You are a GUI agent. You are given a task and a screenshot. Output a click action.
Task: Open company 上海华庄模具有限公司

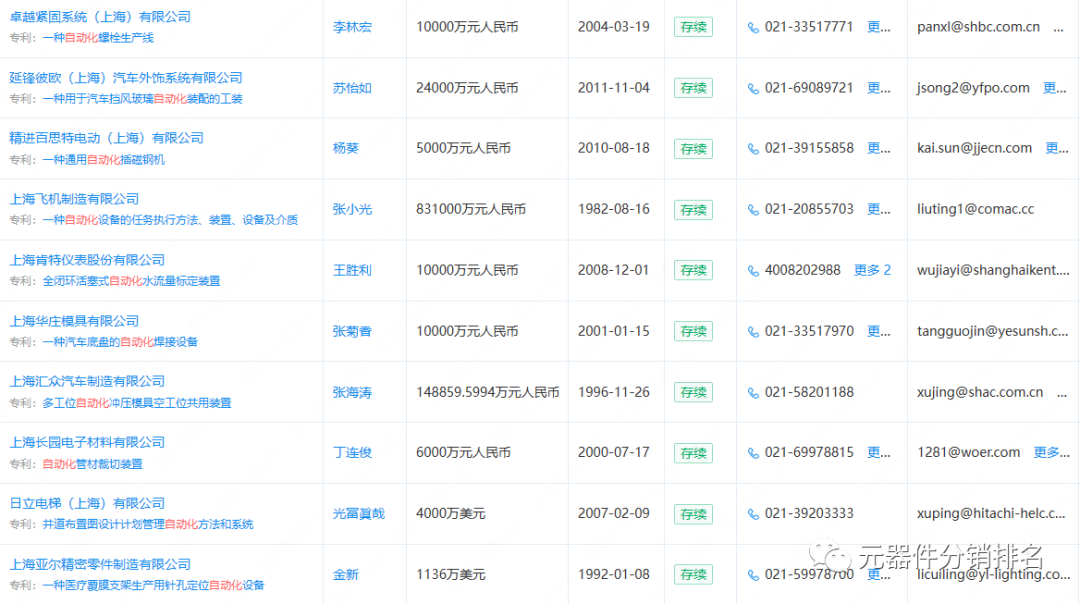coord(74,321)
